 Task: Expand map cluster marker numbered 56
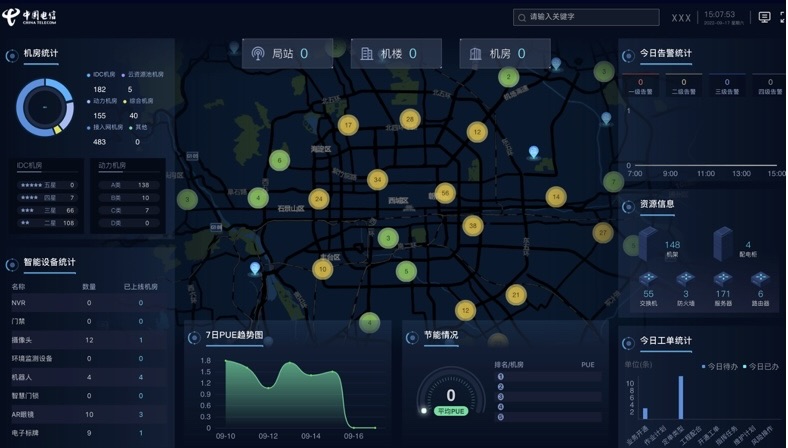tap(445, 193)
